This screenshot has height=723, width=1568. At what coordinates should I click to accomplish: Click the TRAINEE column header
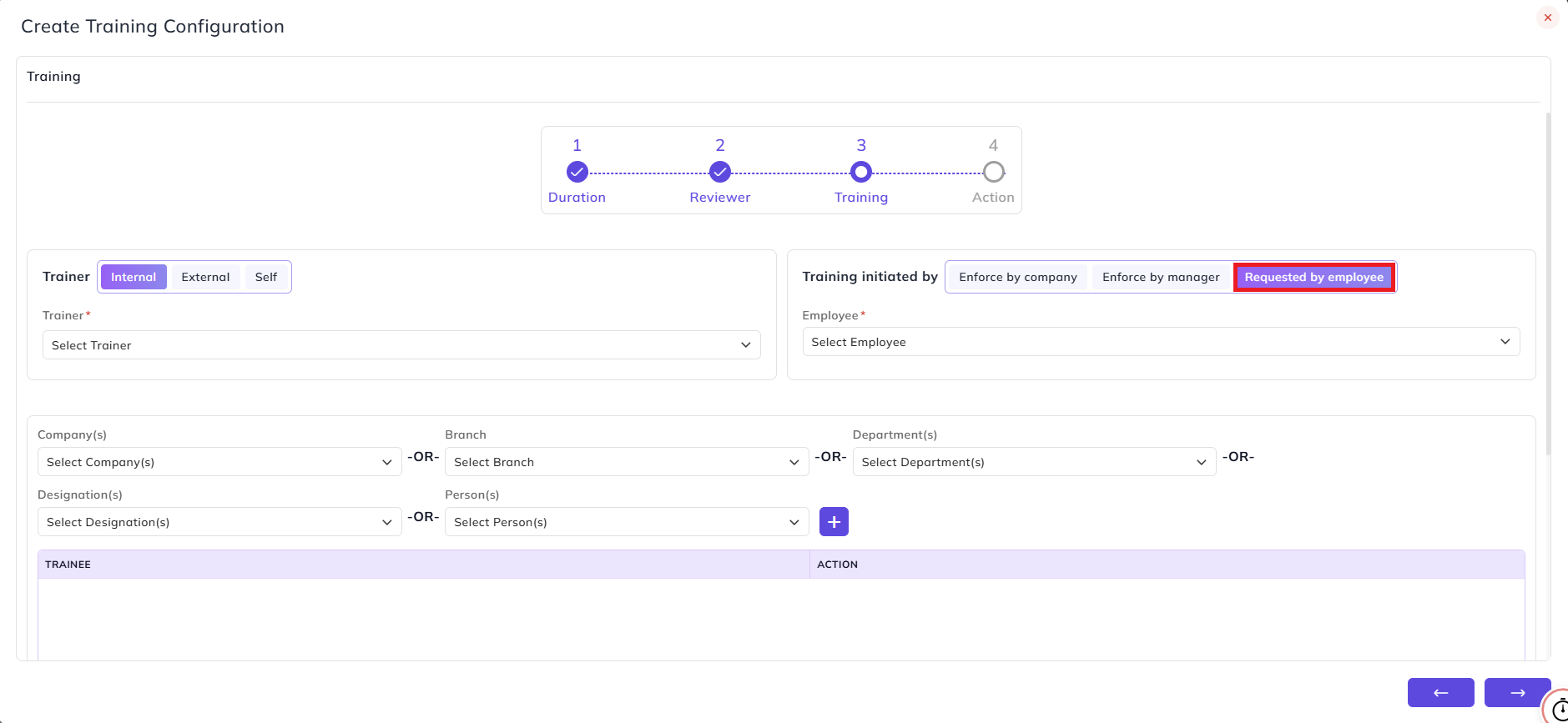pyautogui.click(x=68, y=565)
